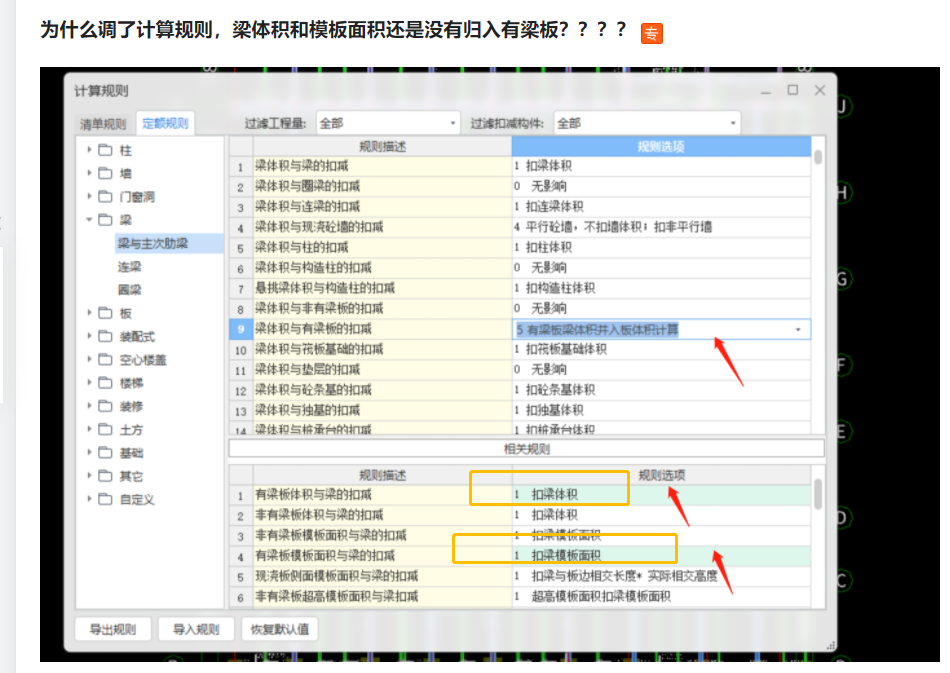This screenshot has height=673, width=950.
Task: Select row 梁体积与砼条基的扣减
Action: click(382, 390)
